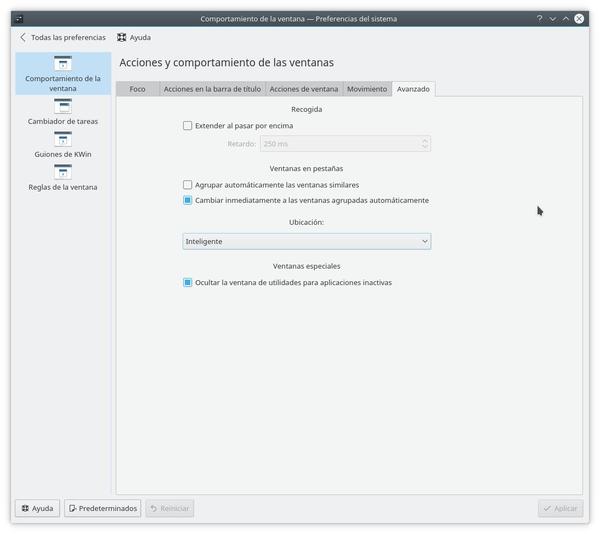Enable Extender al pasar por encima
This screenshot has height=534, width=600.
(188, 126)
